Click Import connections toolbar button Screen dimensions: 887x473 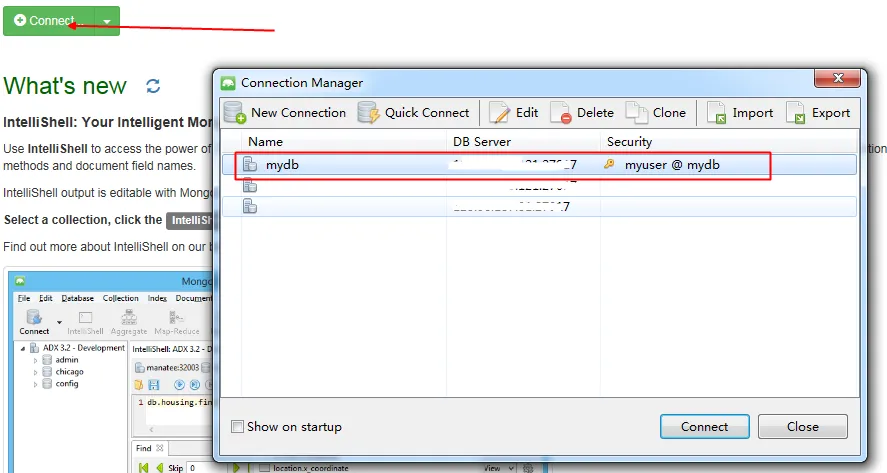pos(740,113)
